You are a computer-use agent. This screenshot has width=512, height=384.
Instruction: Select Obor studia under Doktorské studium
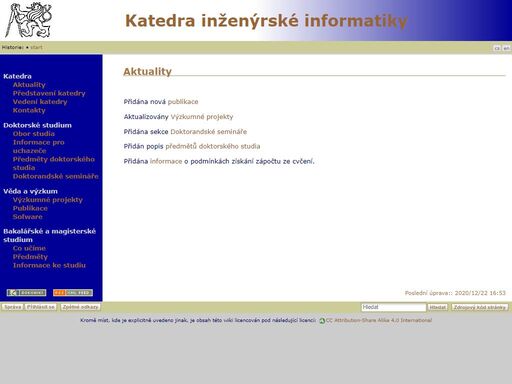point(34,134)
